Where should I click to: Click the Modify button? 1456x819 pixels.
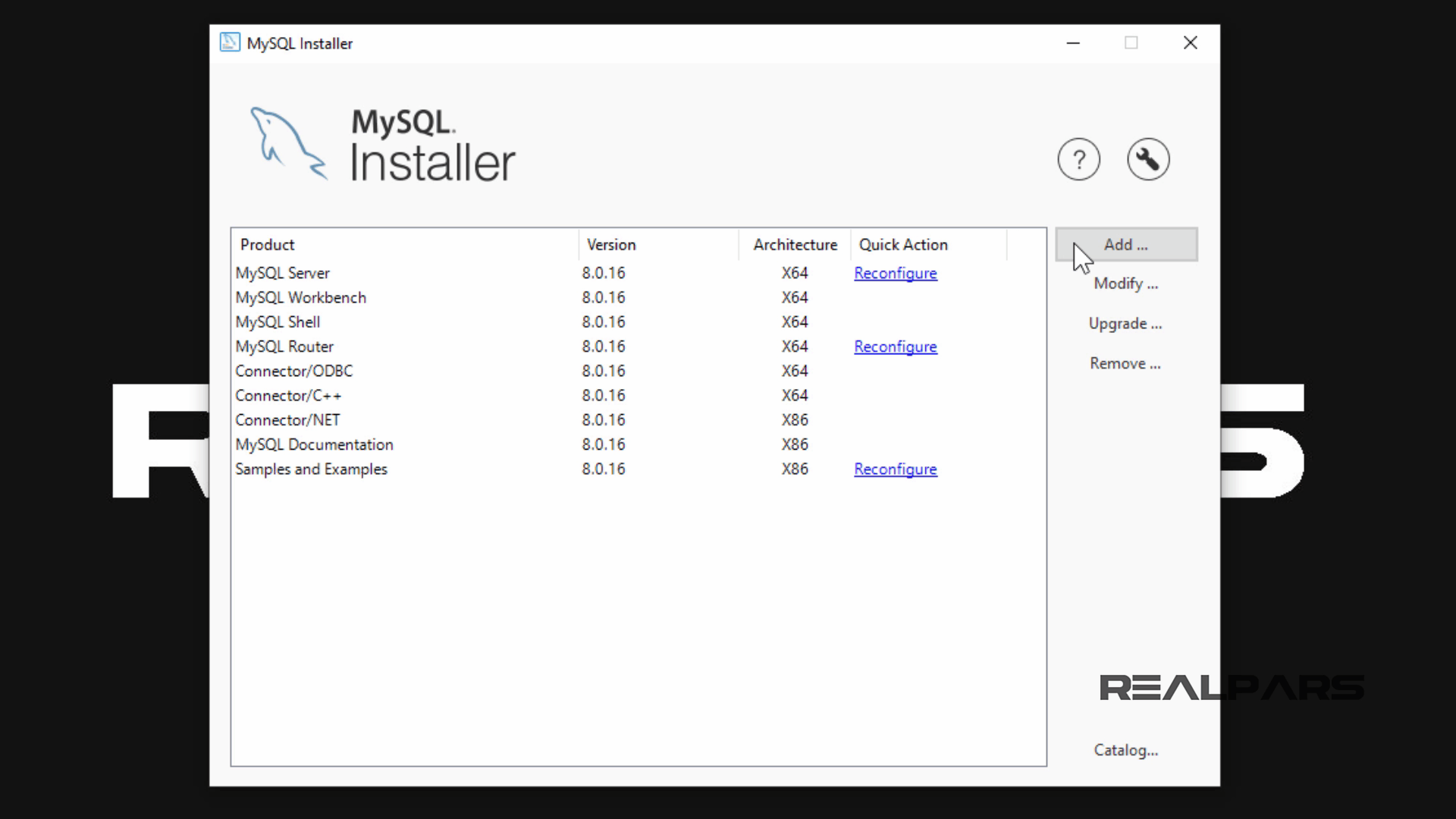pyautogui.click(x=1125, y=284)
